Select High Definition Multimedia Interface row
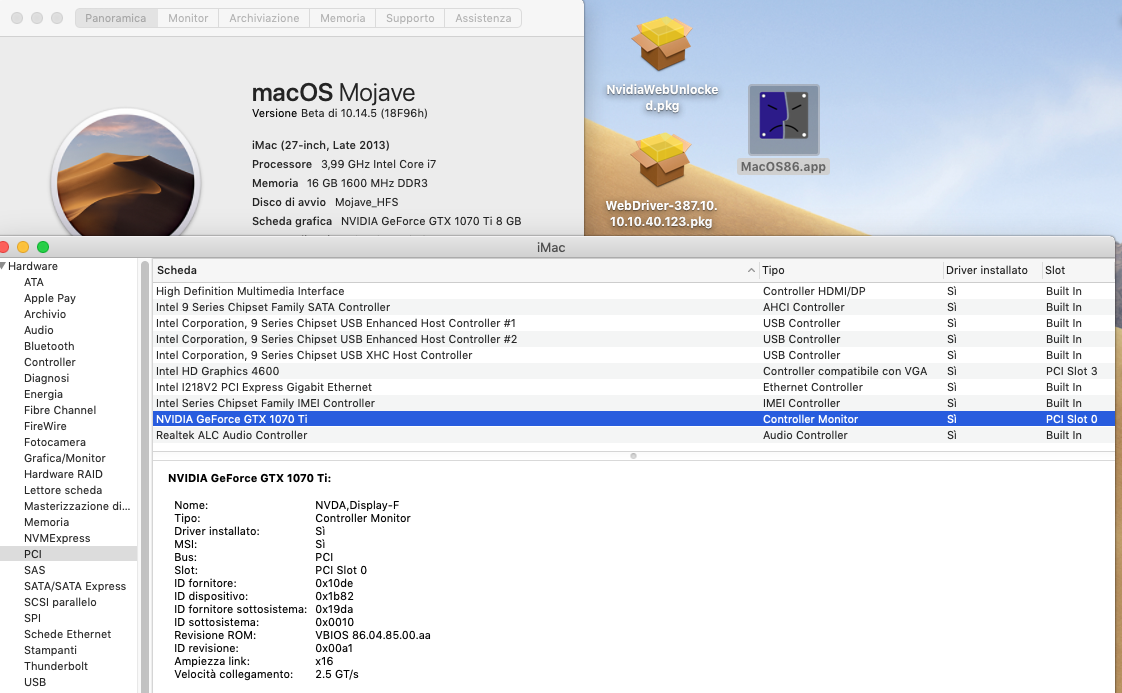 633,291
